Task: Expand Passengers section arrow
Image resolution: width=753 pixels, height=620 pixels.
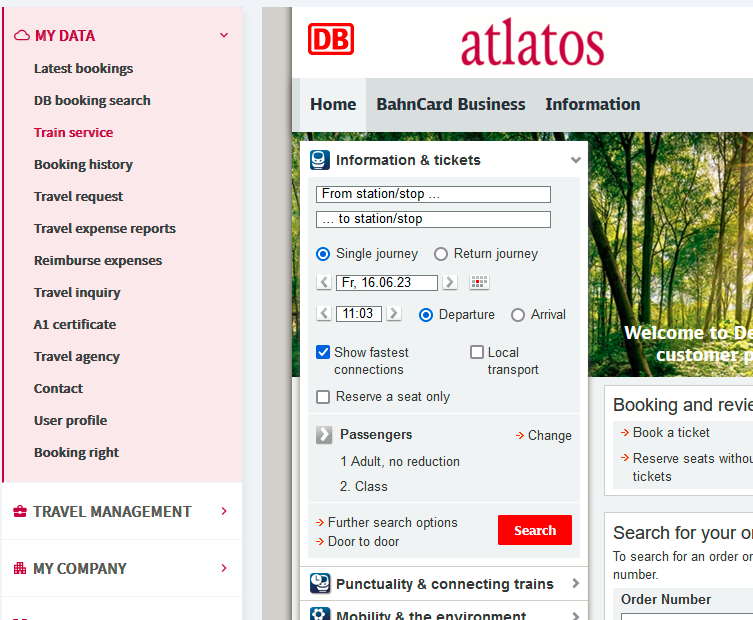Action: (324, 435)
